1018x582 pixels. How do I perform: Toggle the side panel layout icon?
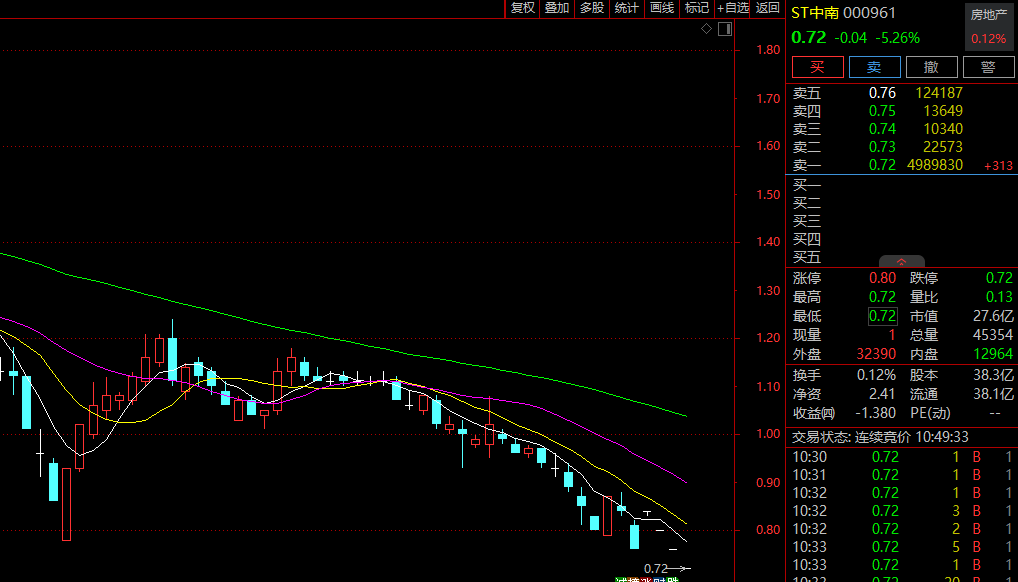point(724,29)
